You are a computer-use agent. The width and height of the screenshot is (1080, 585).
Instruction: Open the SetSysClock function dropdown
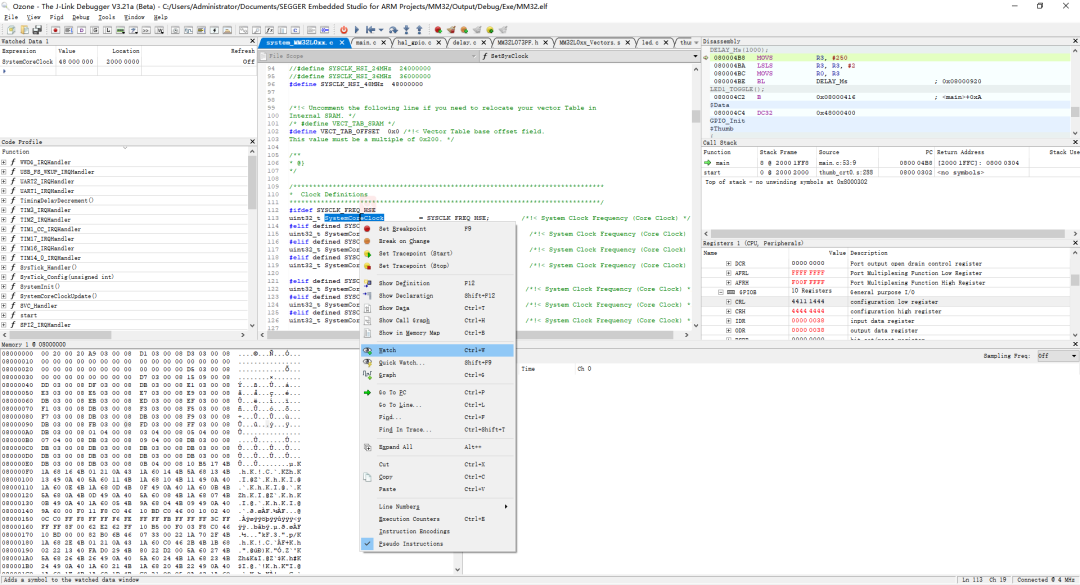(x=590, y=56)
